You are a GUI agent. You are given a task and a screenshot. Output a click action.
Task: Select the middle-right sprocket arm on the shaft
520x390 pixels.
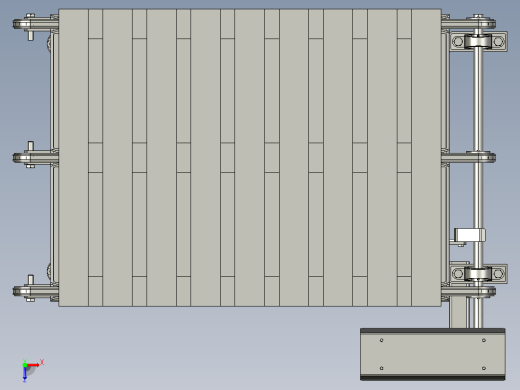(x=468, y=157)
